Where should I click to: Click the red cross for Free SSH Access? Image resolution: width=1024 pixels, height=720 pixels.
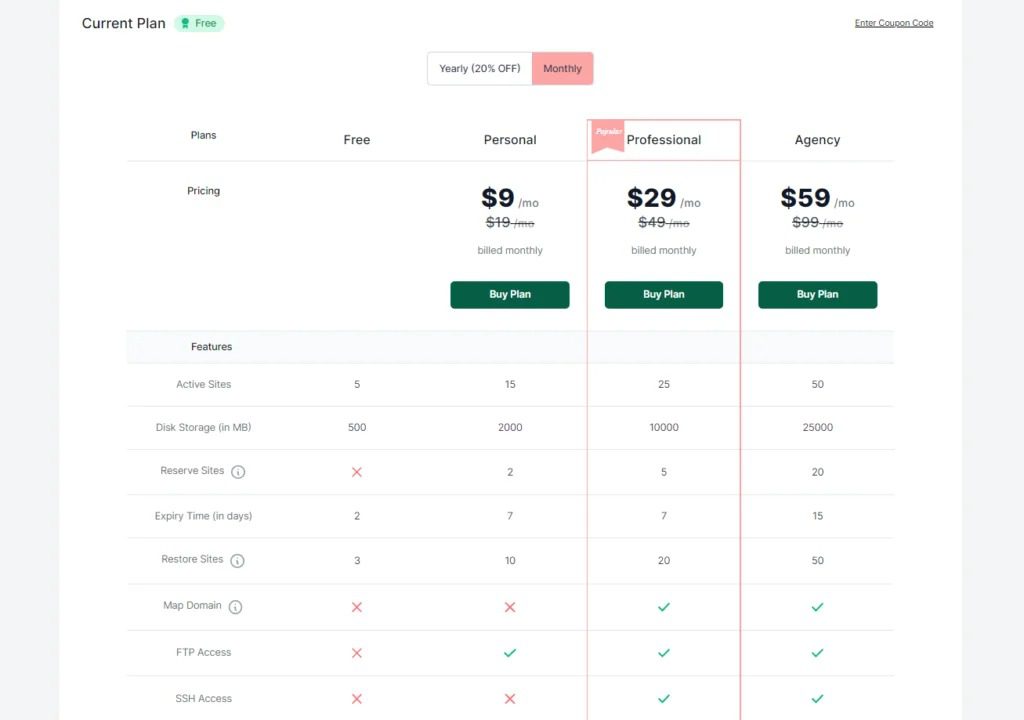point(357,698)
